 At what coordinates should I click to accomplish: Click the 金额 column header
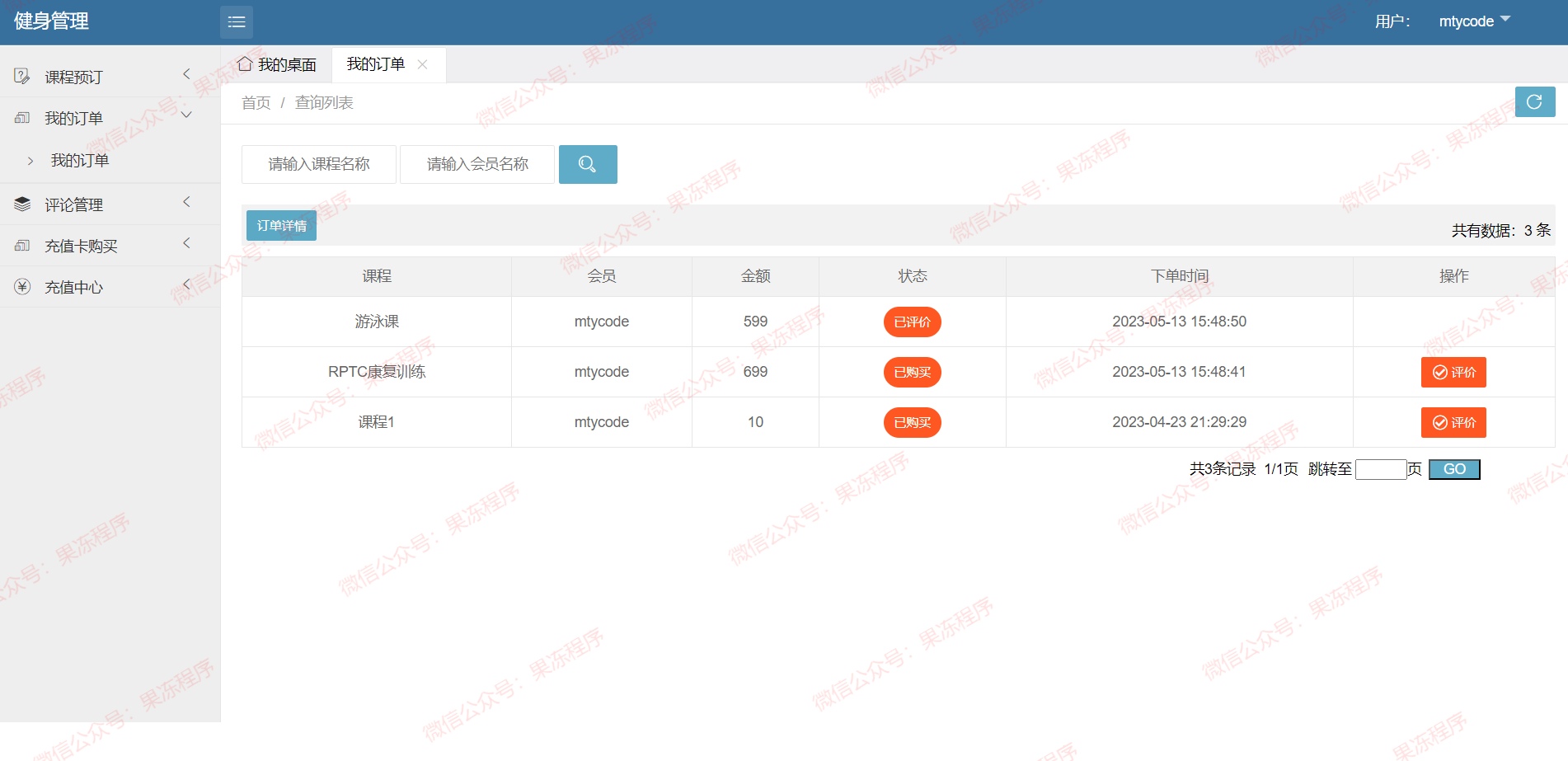(x=755, y=276)
